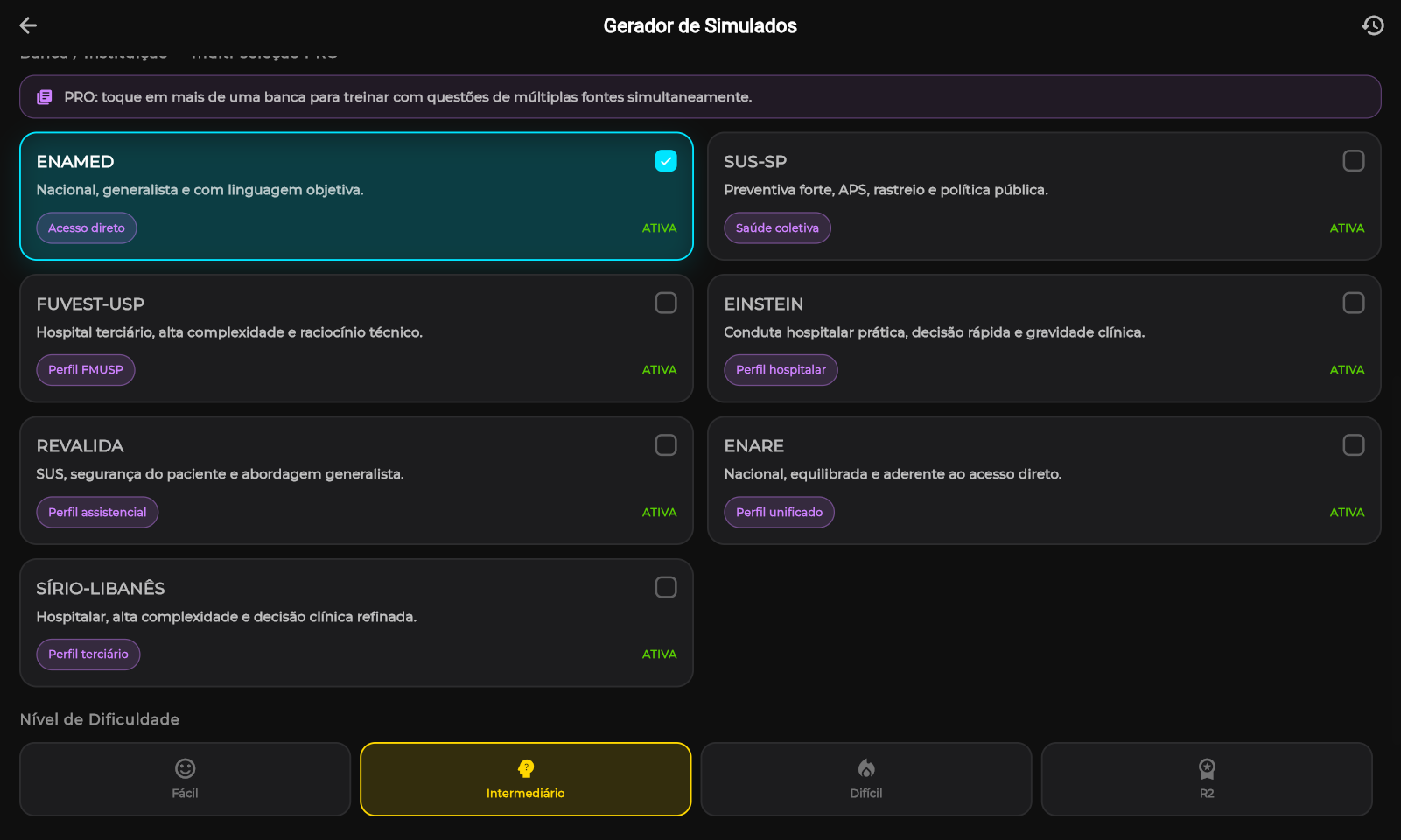Click 'Hospitalar, alta complexidade e decisão' description
The image size is (1401, 840).
coord(226,617)
